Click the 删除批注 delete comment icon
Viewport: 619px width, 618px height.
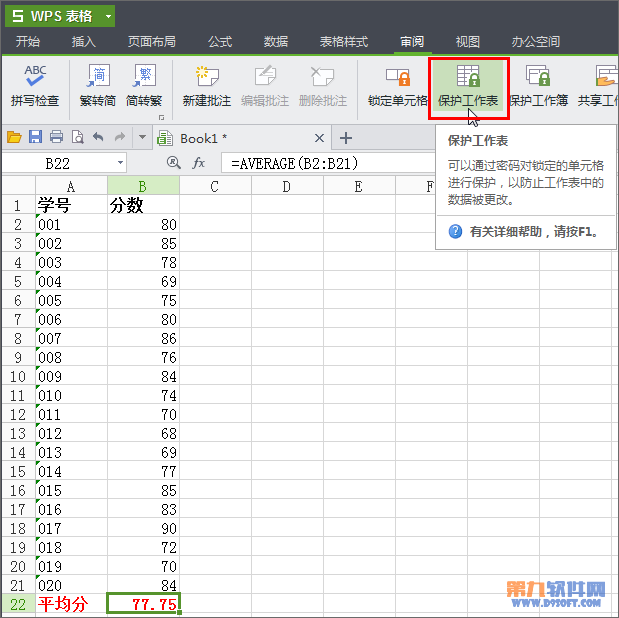click(323, 86)
